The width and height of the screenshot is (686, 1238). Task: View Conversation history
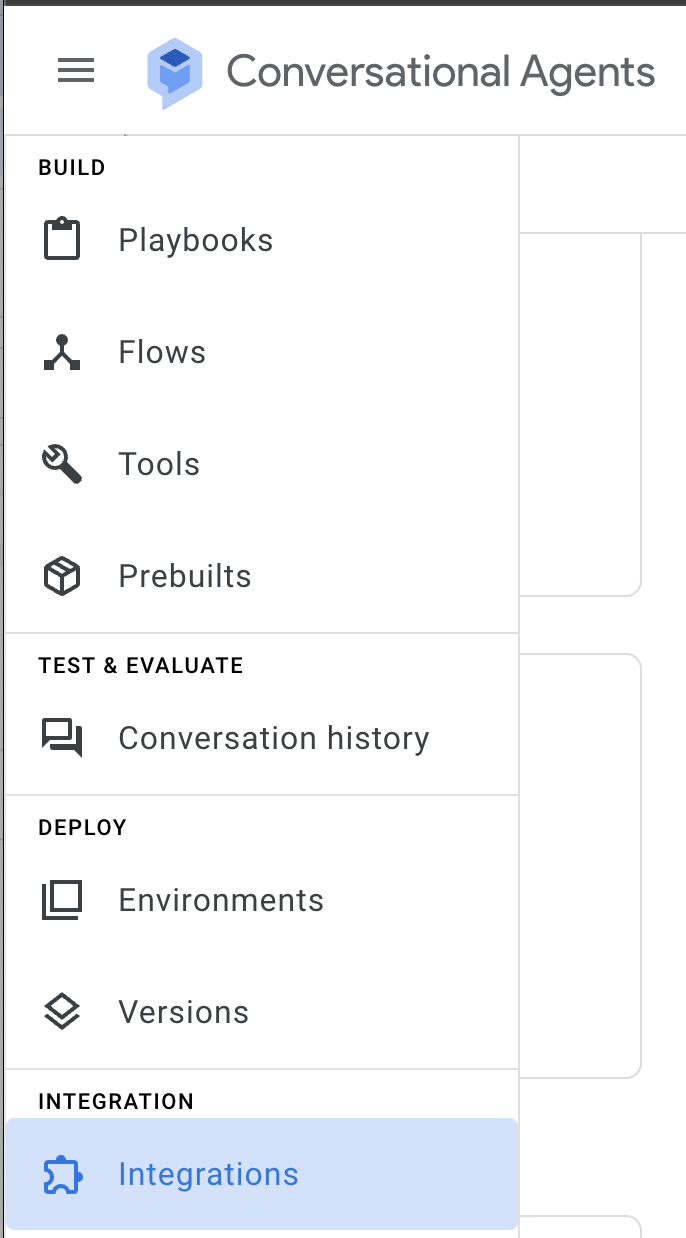point(274,738)
